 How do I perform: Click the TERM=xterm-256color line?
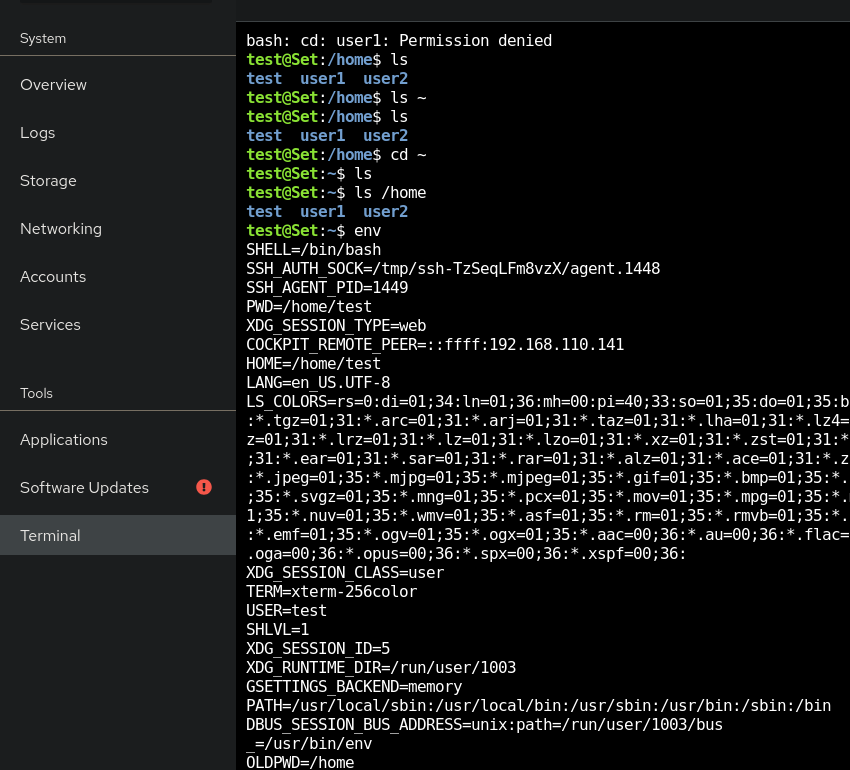(x=331, y=592)
